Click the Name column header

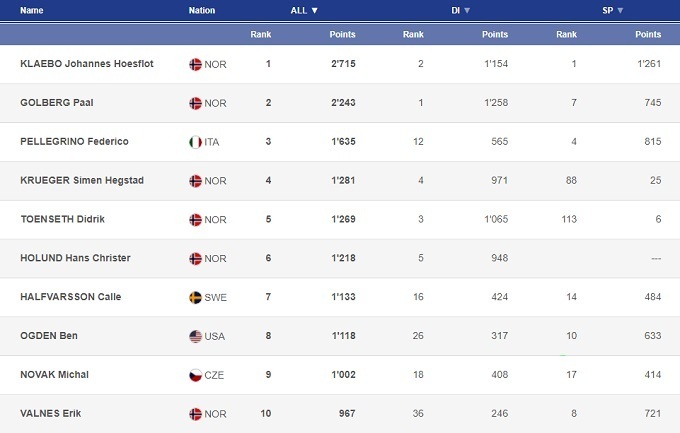point(32,10)
